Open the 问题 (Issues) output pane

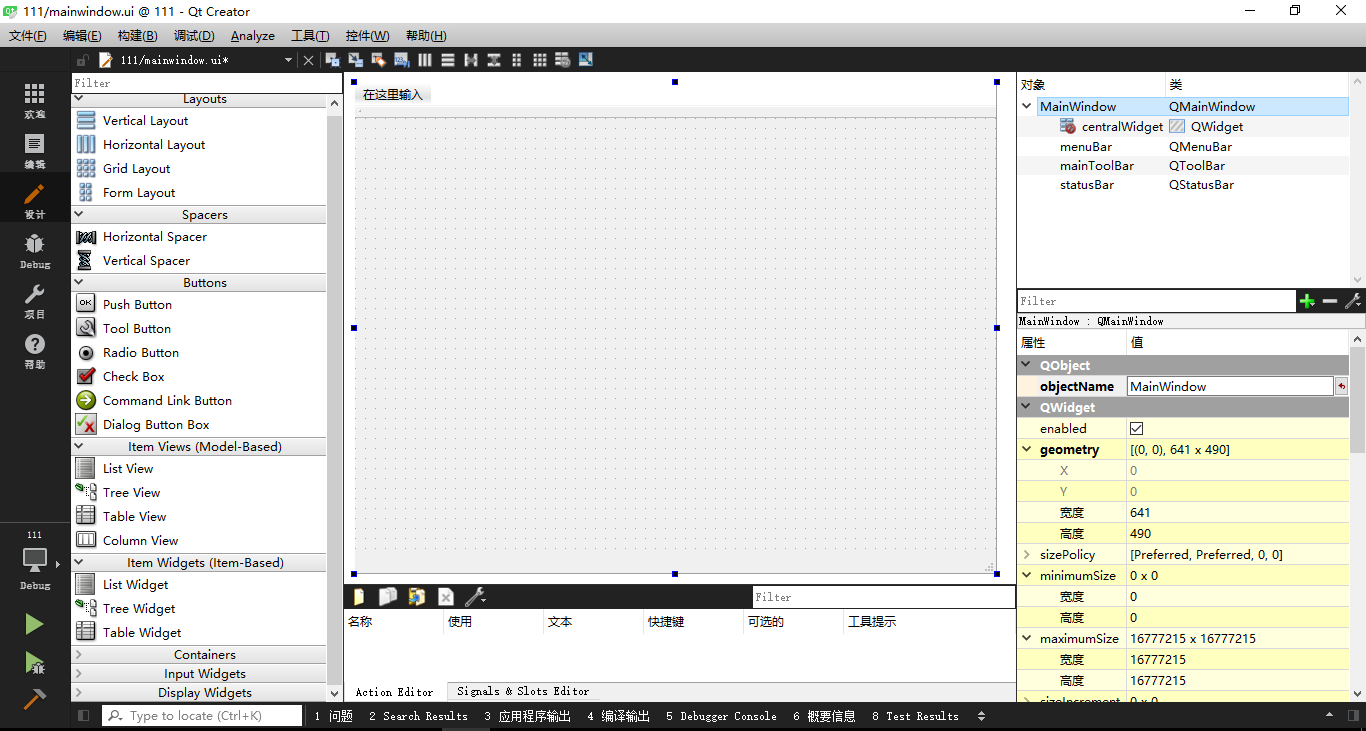pyautogui.click(x=333, y=716)
